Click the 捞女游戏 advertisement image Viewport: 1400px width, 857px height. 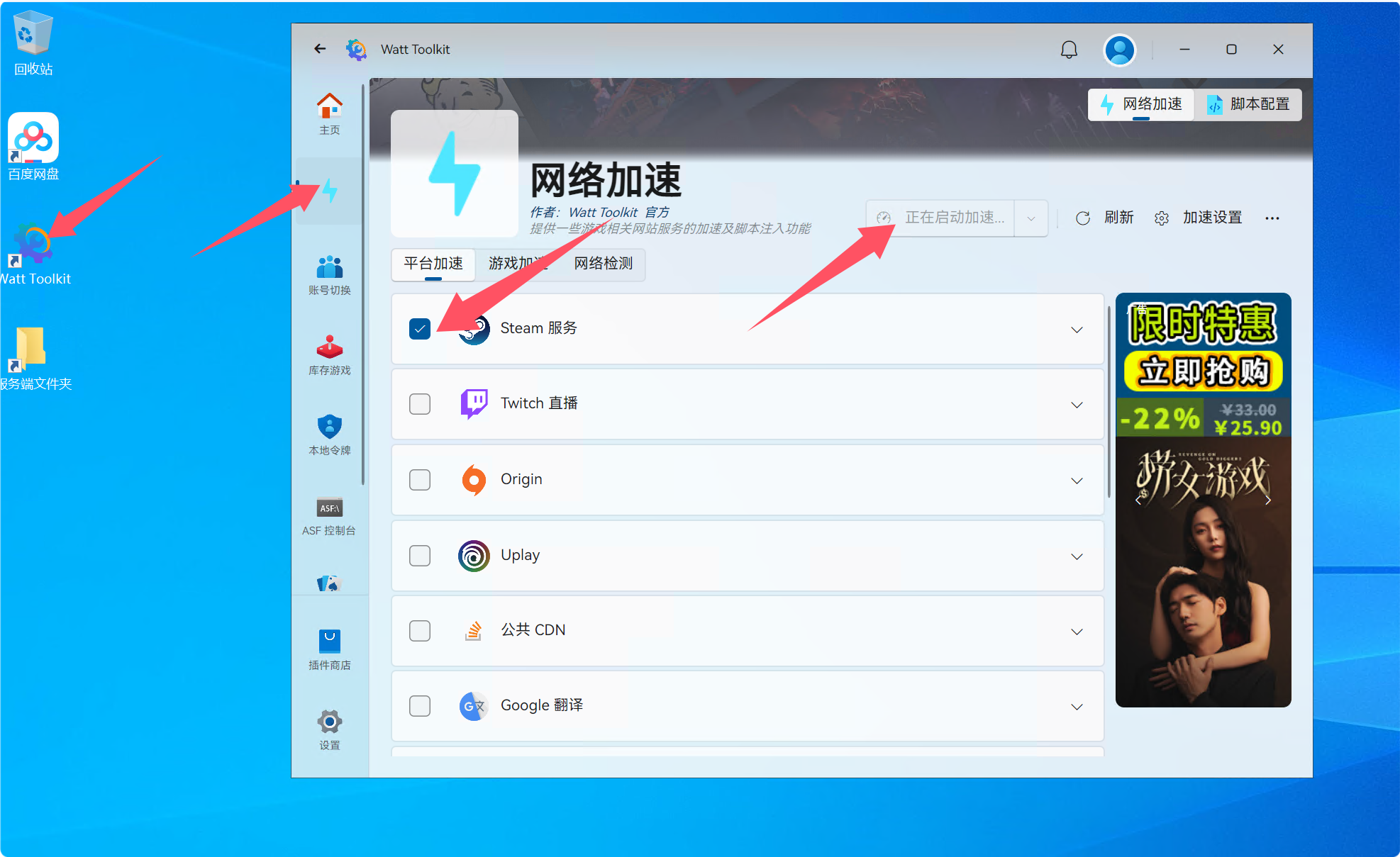[1204, 571]
